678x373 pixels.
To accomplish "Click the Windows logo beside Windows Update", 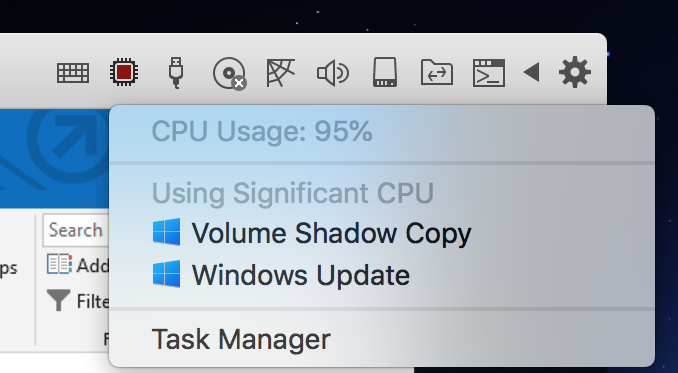I will [166, 274].
